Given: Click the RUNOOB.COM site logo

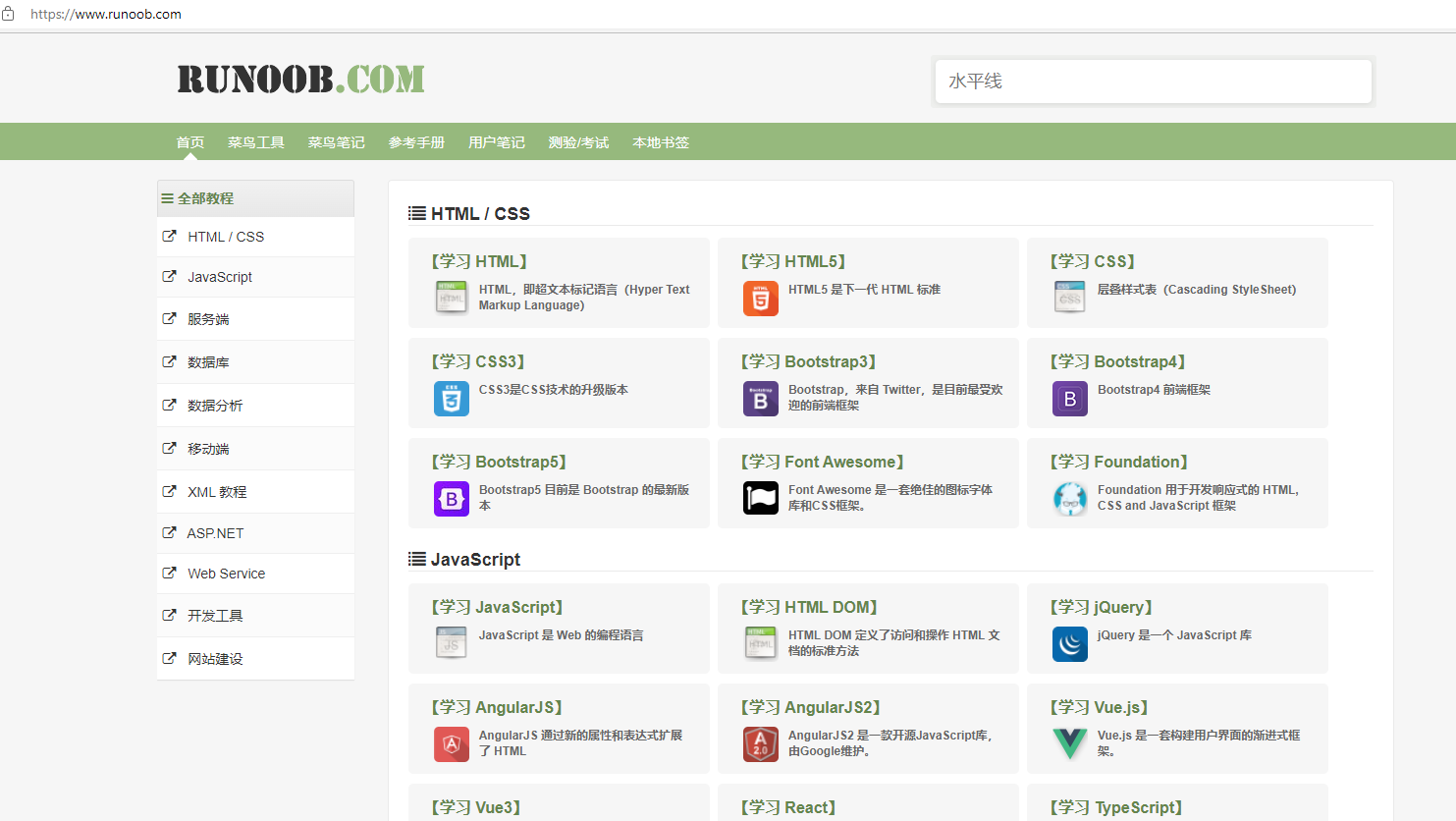Looking at the screenshot, I should (x=301, y=80).
